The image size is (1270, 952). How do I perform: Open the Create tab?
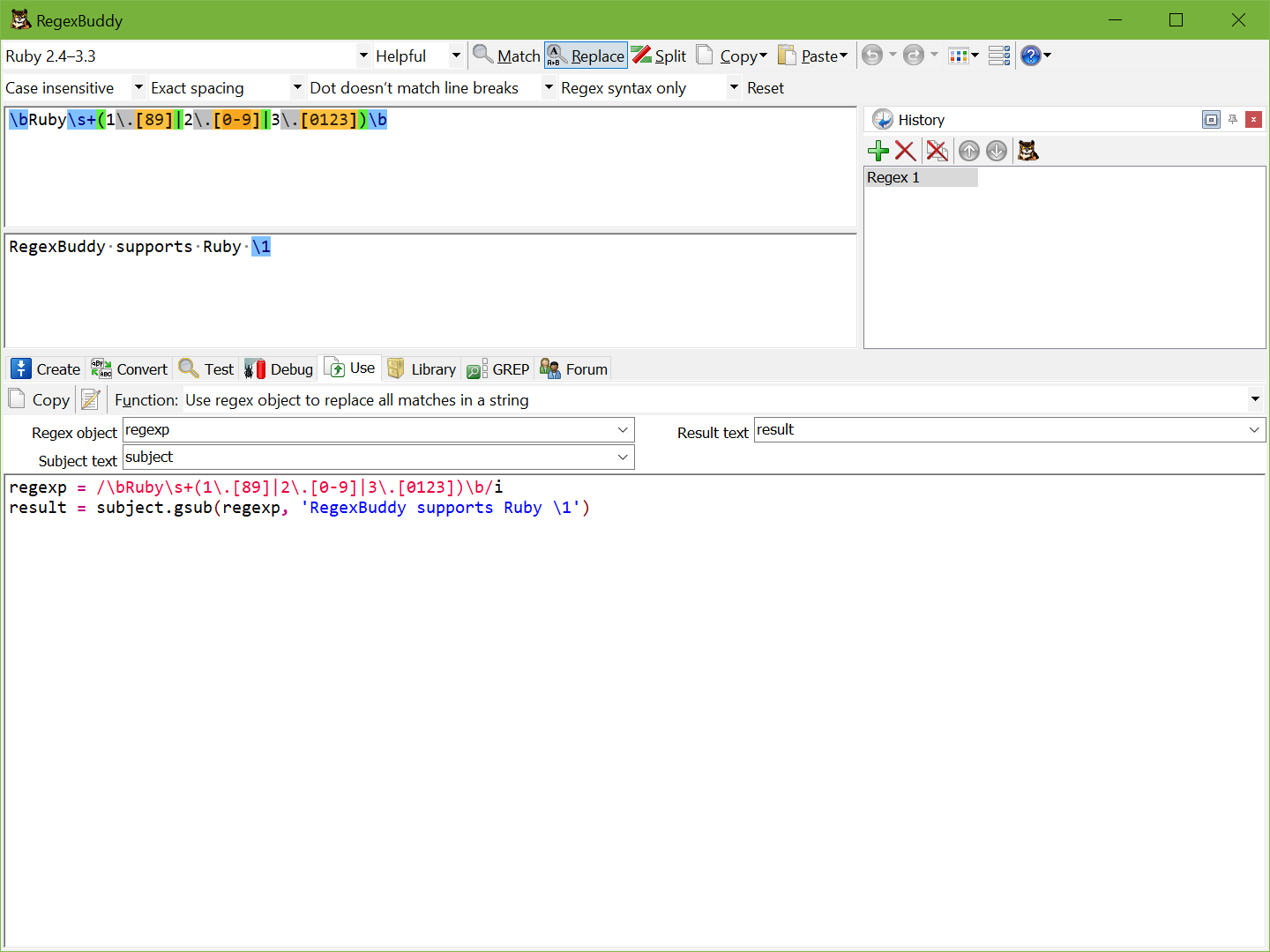coord(47,369)
